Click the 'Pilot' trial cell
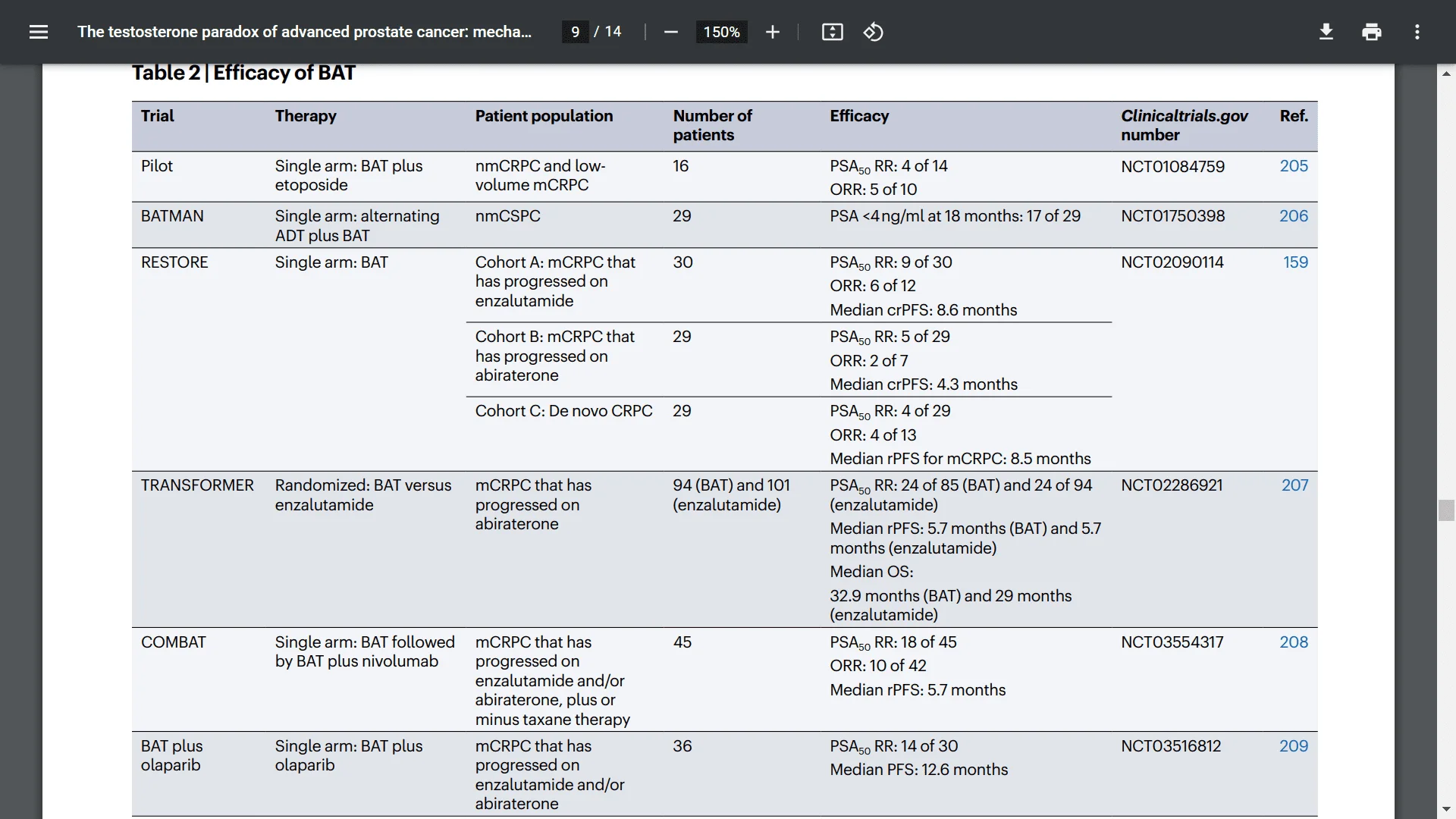 [x=157, y=166]
